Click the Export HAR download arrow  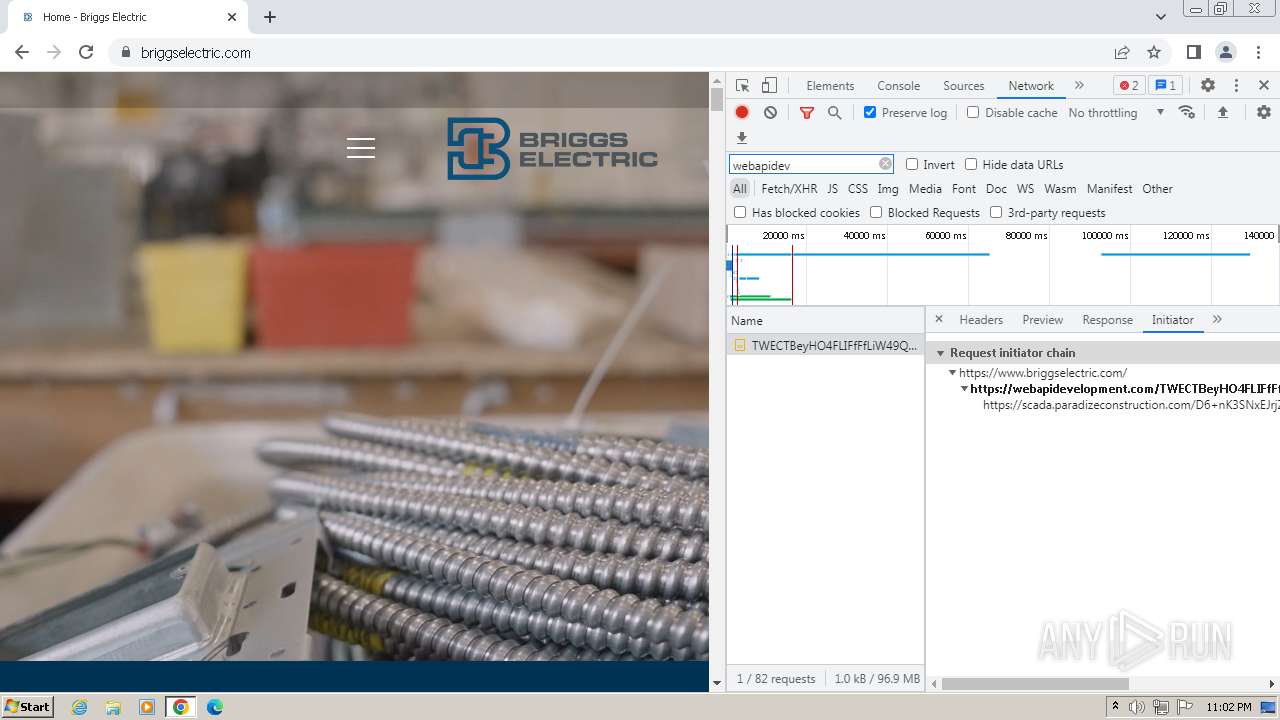(742, 138)
